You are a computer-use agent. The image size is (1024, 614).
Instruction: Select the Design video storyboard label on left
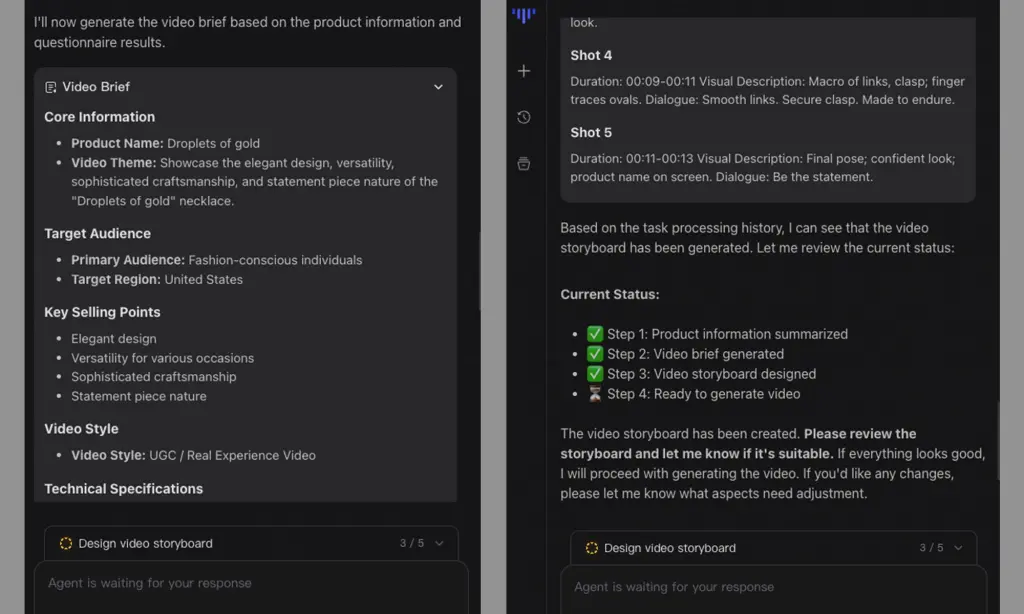point(145,543)
